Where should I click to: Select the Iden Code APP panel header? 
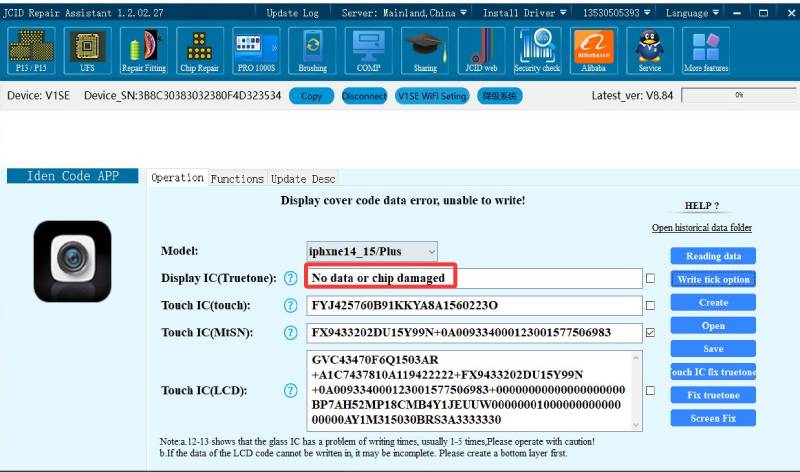[72, 176]
